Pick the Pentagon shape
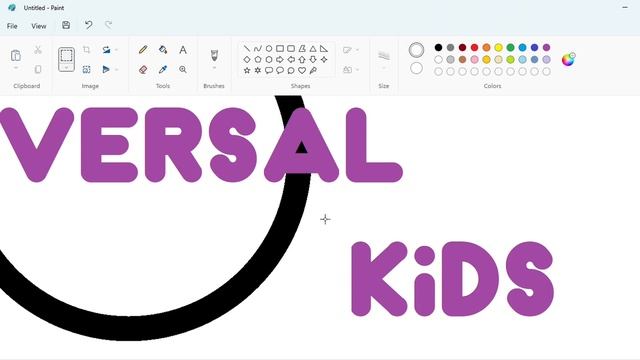 [258, 60]
